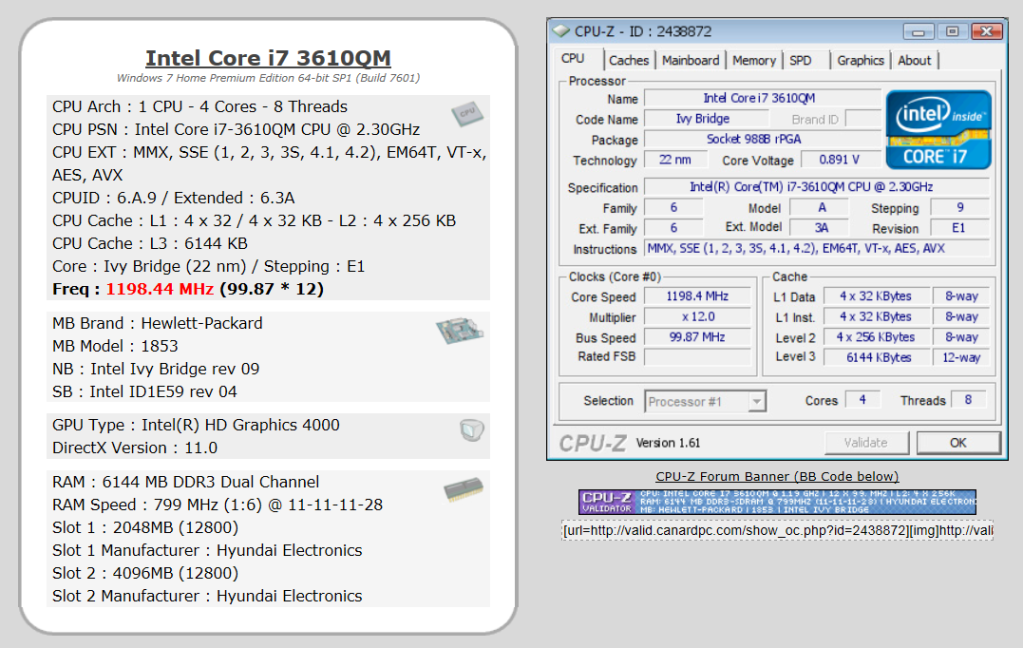Image resolution: width=1023 pixels, height=648 pixels.
Task: Open the Graphics tab
Action: coord(861,60)
